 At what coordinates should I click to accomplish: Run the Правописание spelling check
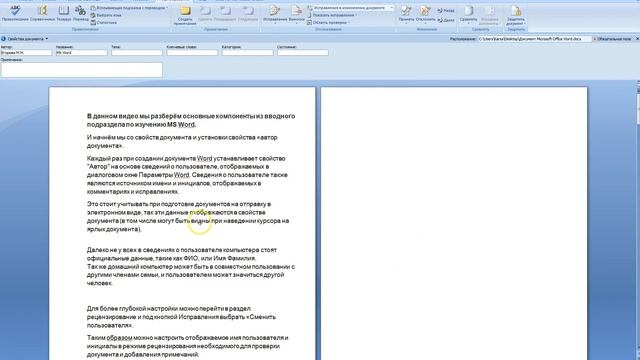click(15, 13)
